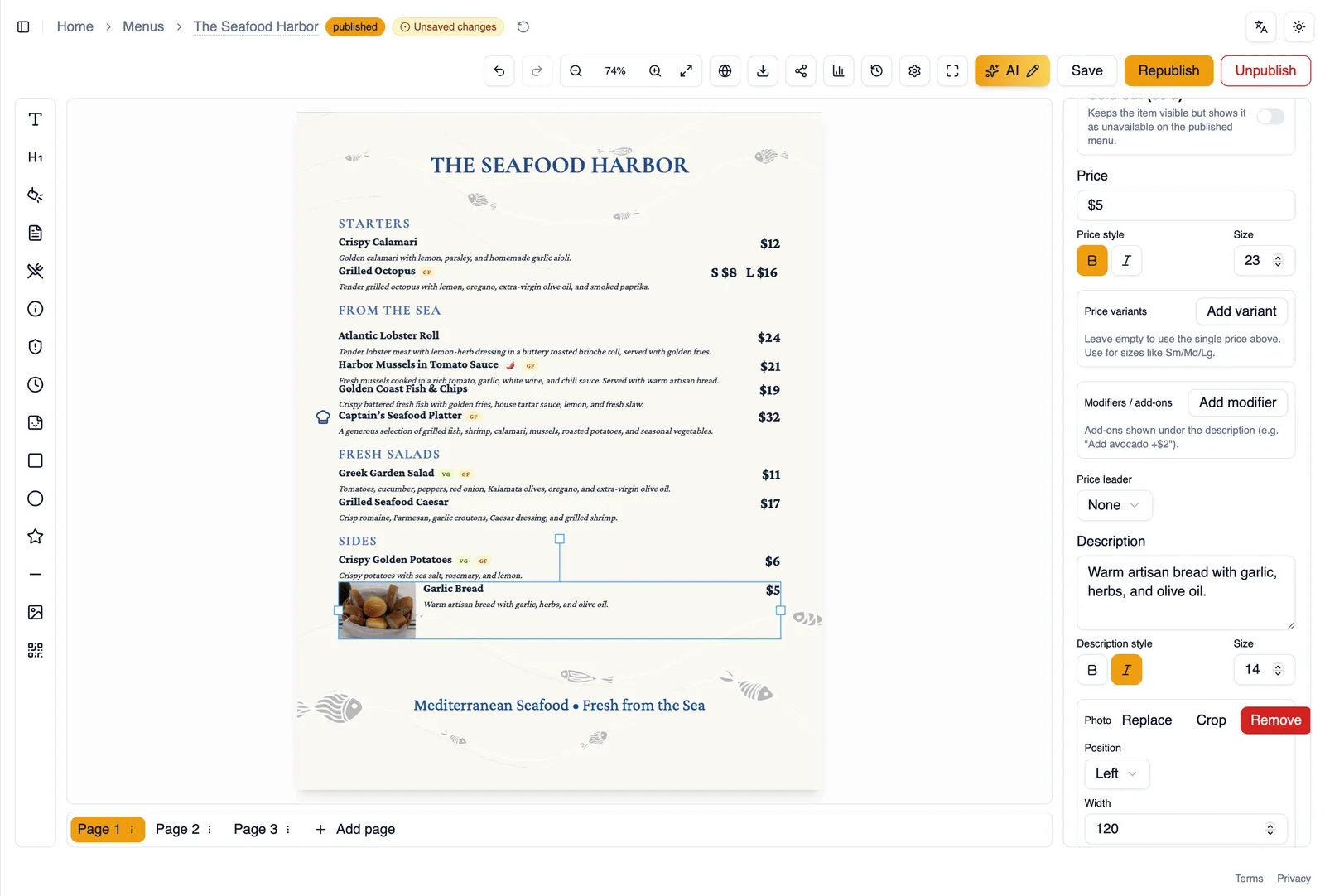The width and height of the screenshot is (1325, 896).
Task: View analytics bar chart icon
Action: [x=838, y=71]
